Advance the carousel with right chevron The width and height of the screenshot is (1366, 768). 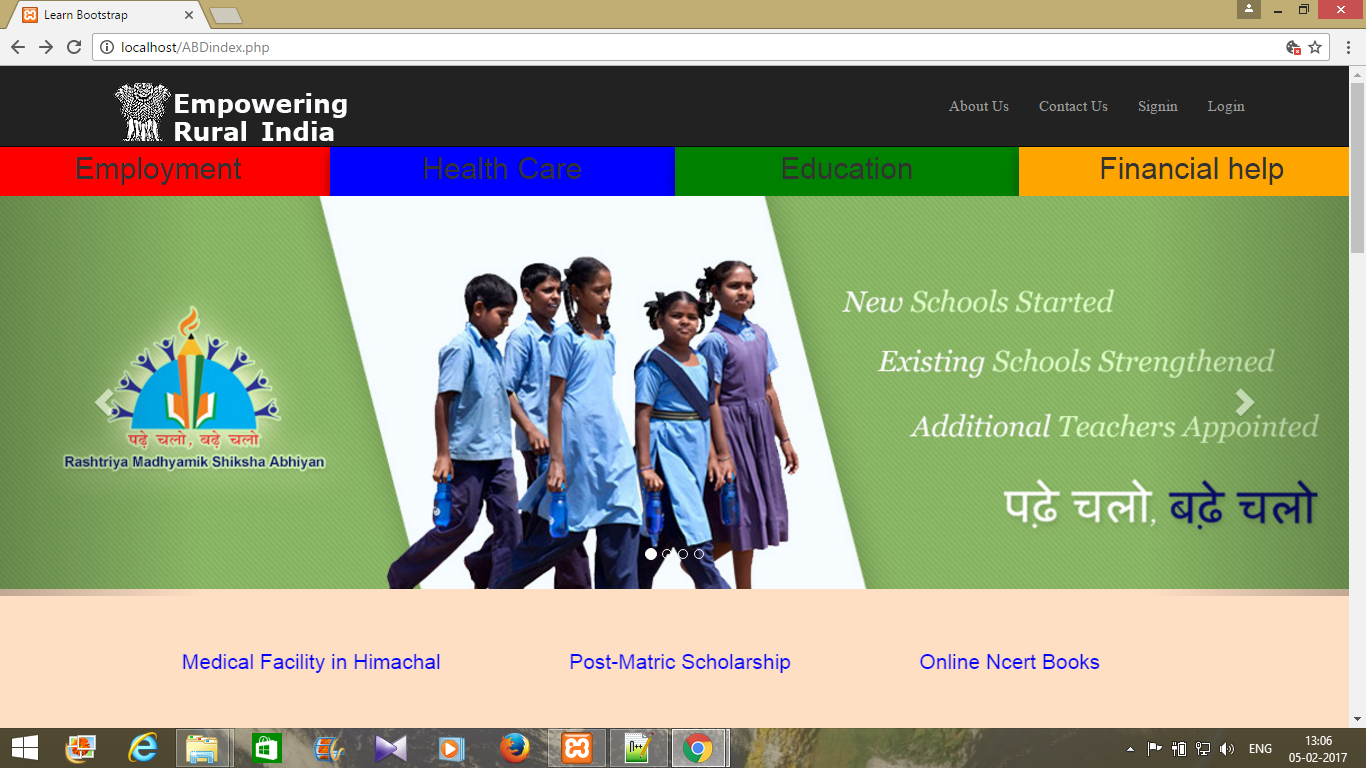(x=1245, y=401)
